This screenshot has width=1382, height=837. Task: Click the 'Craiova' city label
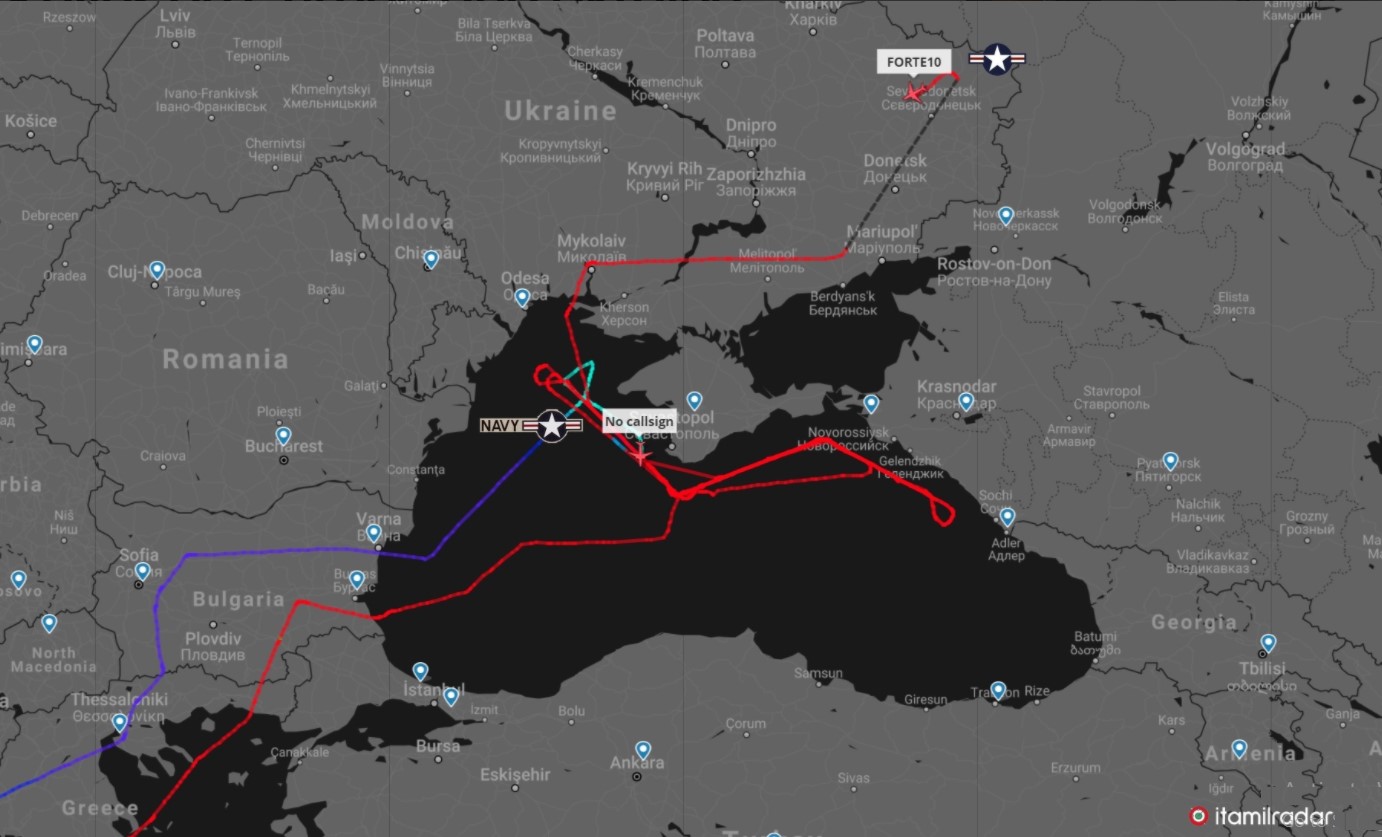(x=162, y=455)
